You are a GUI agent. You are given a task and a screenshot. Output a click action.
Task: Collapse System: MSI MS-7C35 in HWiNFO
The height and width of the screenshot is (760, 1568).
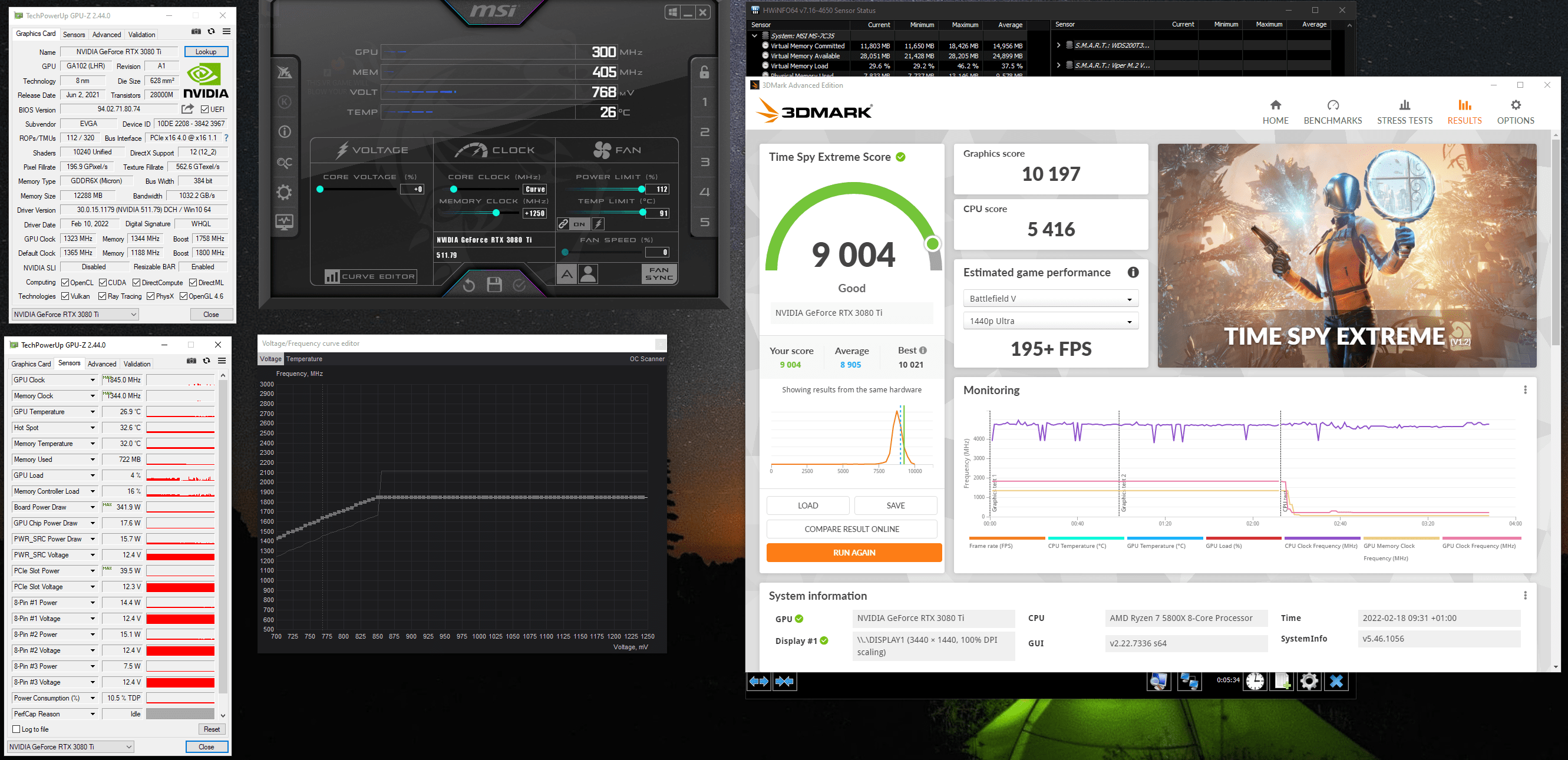(755, 36)
